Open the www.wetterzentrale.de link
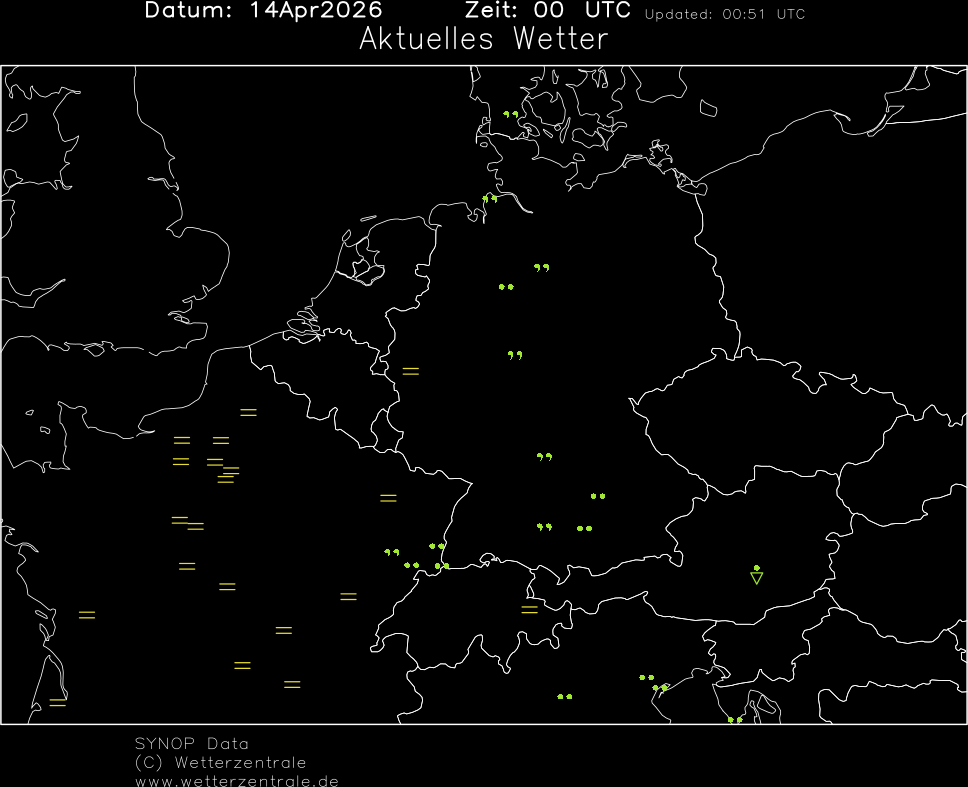The image size is (968, 787). point(237,780)
